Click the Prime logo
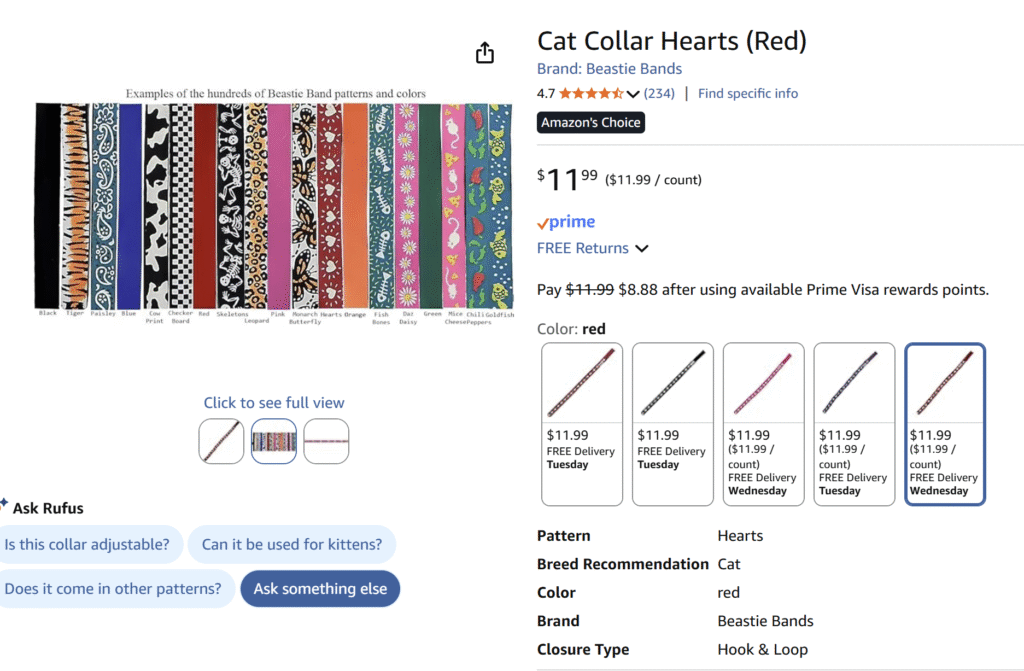The height and width of the screenshot is (671, 1024). click(566, 222)
